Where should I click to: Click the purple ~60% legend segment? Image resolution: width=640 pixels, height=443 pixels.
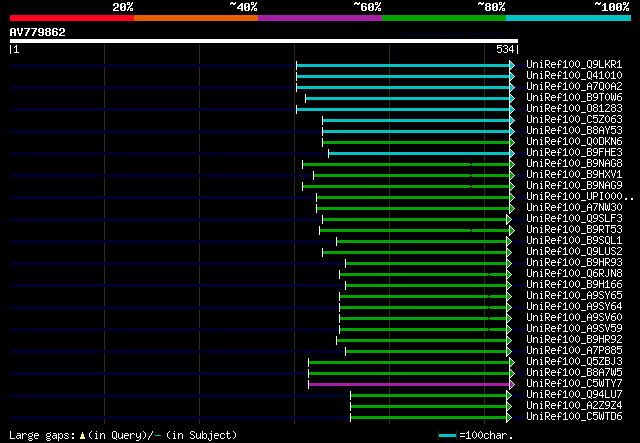coord(320,18)
